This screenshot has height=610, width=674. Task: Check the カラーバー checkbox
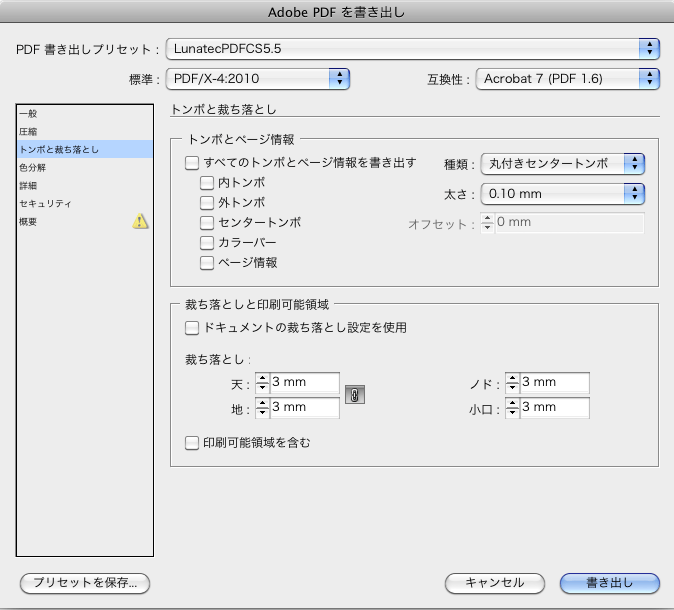[x=207, y=242]
